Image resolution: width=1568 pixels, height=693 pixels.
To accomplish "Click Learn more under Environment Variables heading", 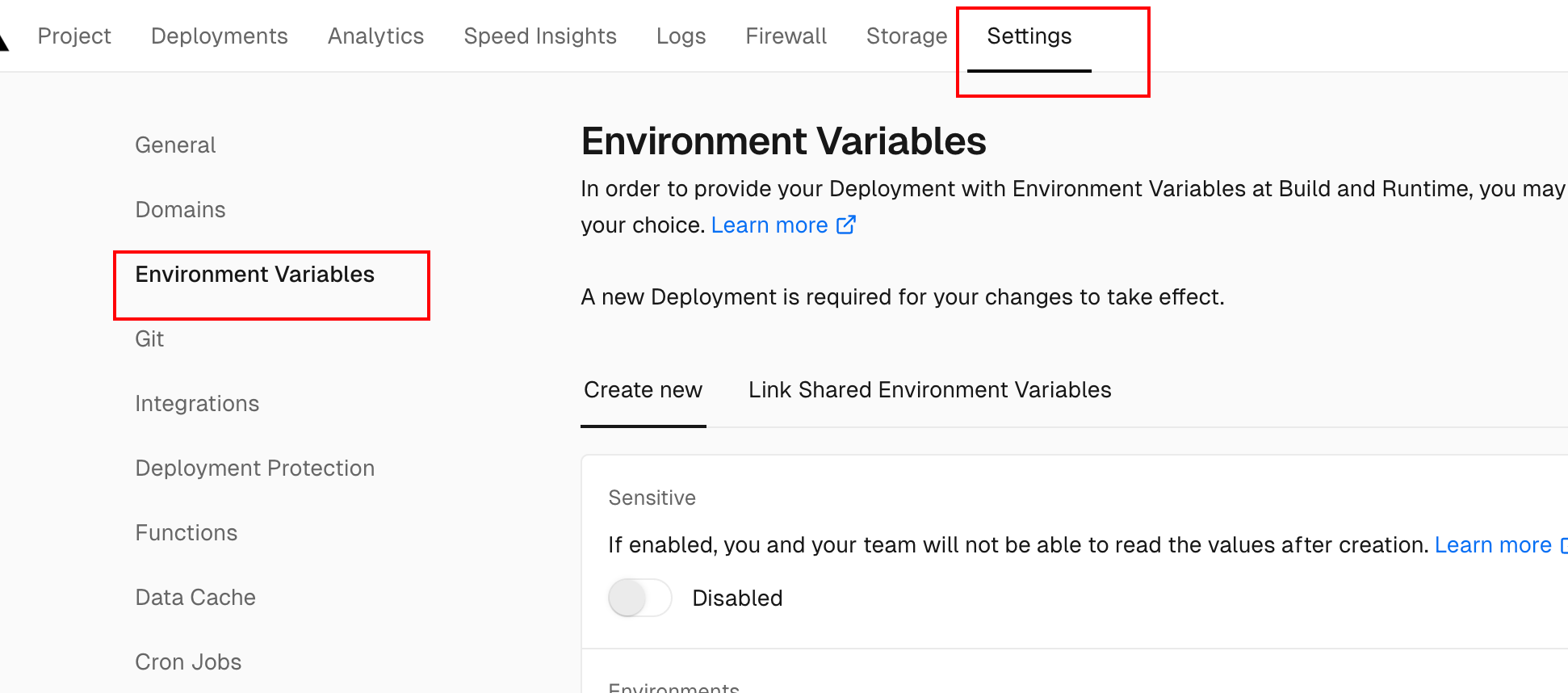I will click(x=769, y=225).
